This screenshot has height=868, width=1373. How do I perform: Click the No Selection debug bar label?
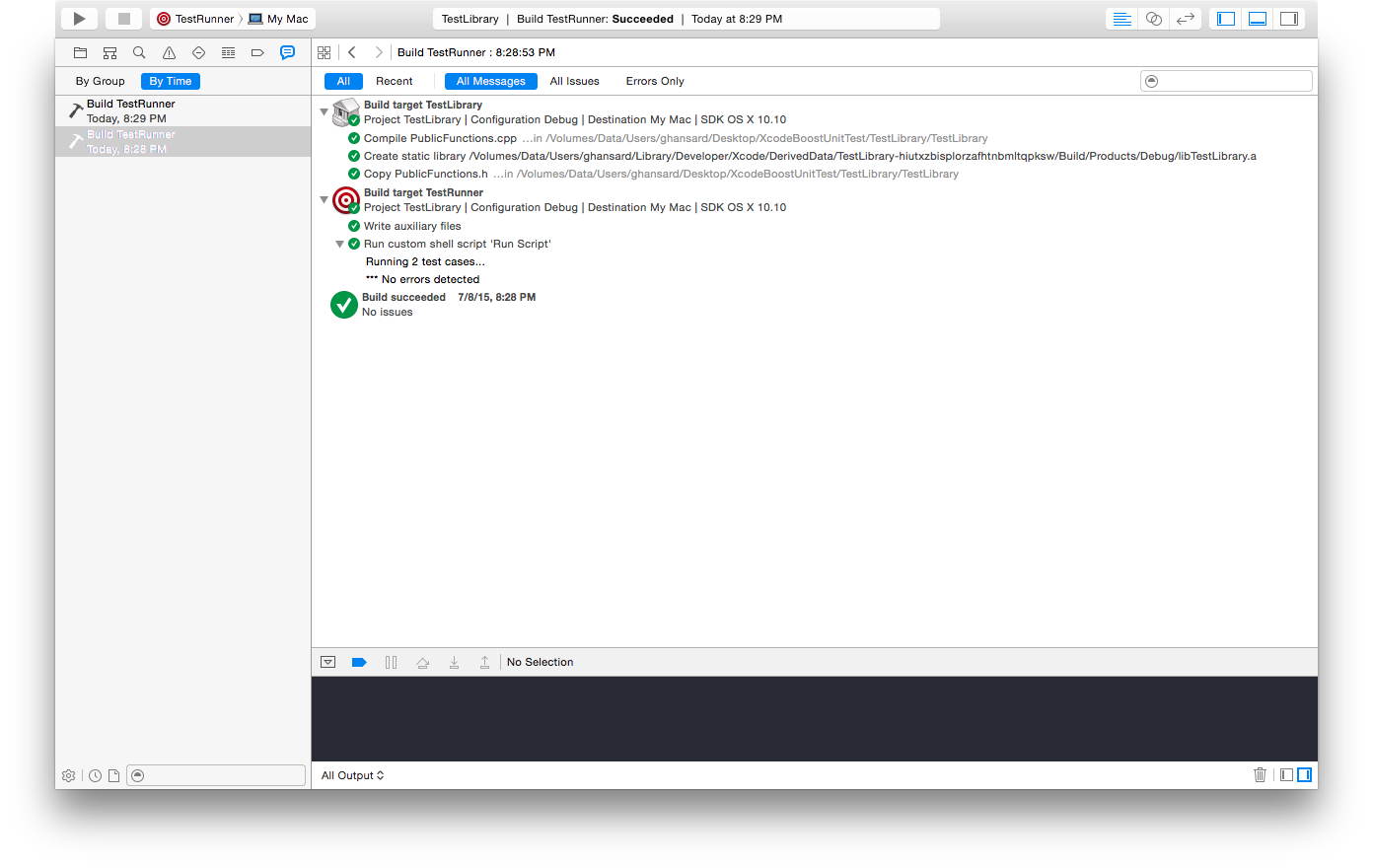coord(540,662)
